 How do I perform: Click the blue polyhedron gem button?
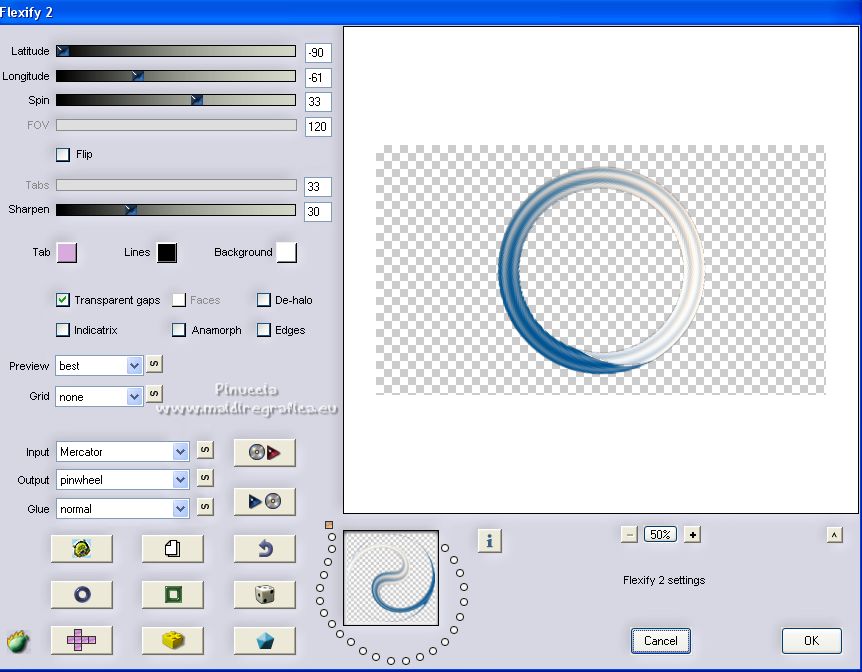[x=264, y=640]
